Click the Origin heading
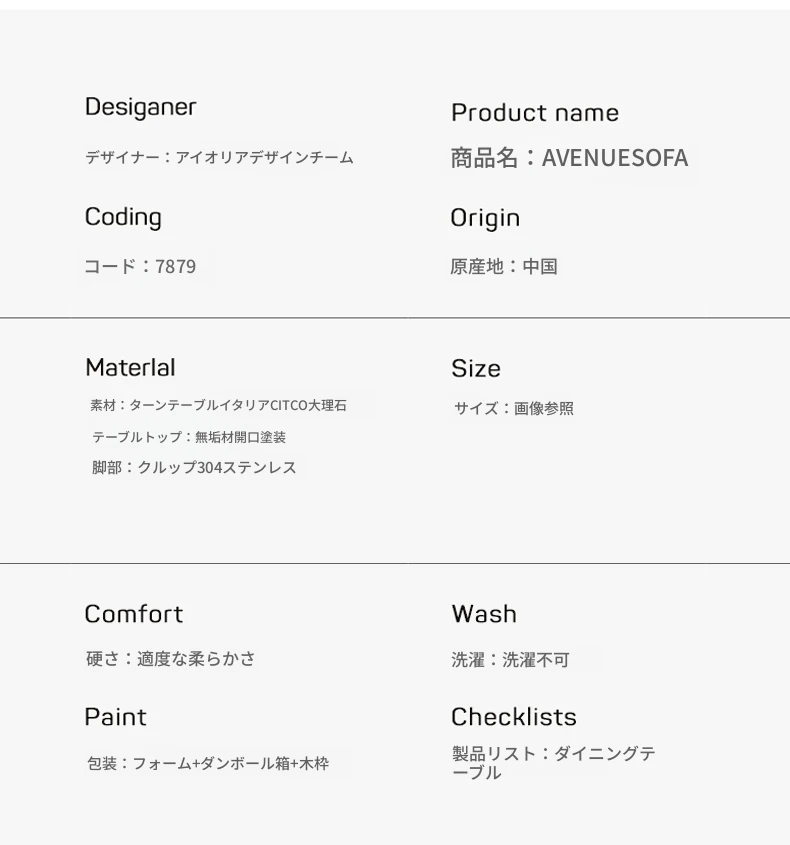This screenshot has height=845, width=790. [x=485, y=218]
